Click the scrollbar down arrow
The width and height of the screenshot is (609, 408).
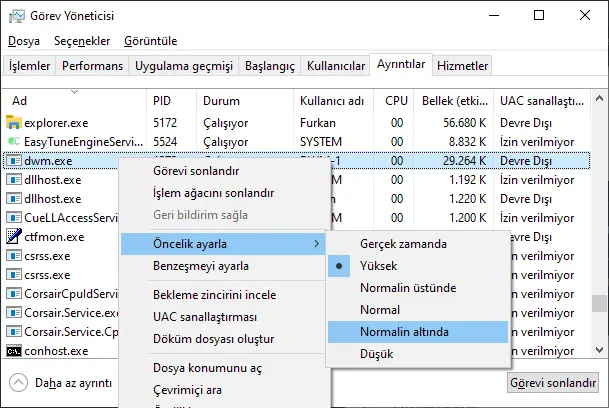[599, 350]
